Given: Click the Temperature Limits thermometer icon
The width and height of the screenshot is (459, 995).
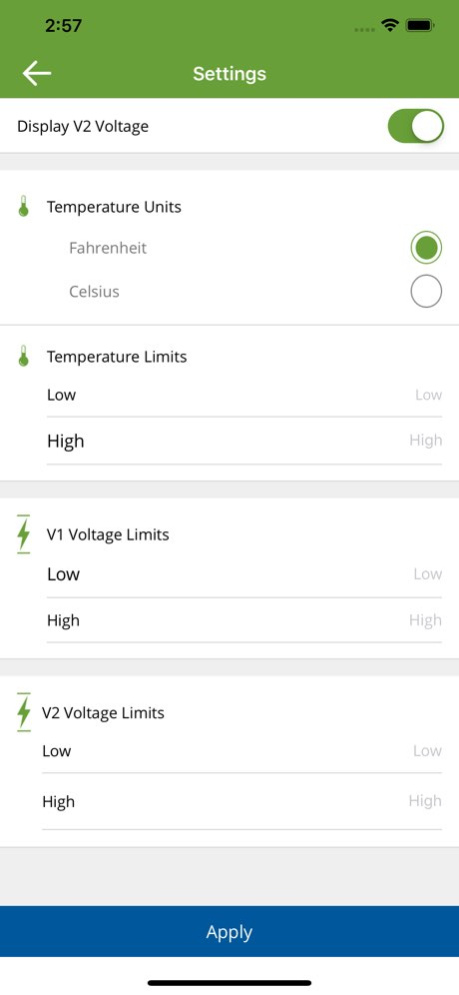Looking at the screenshot, I should tap(23, 357).
